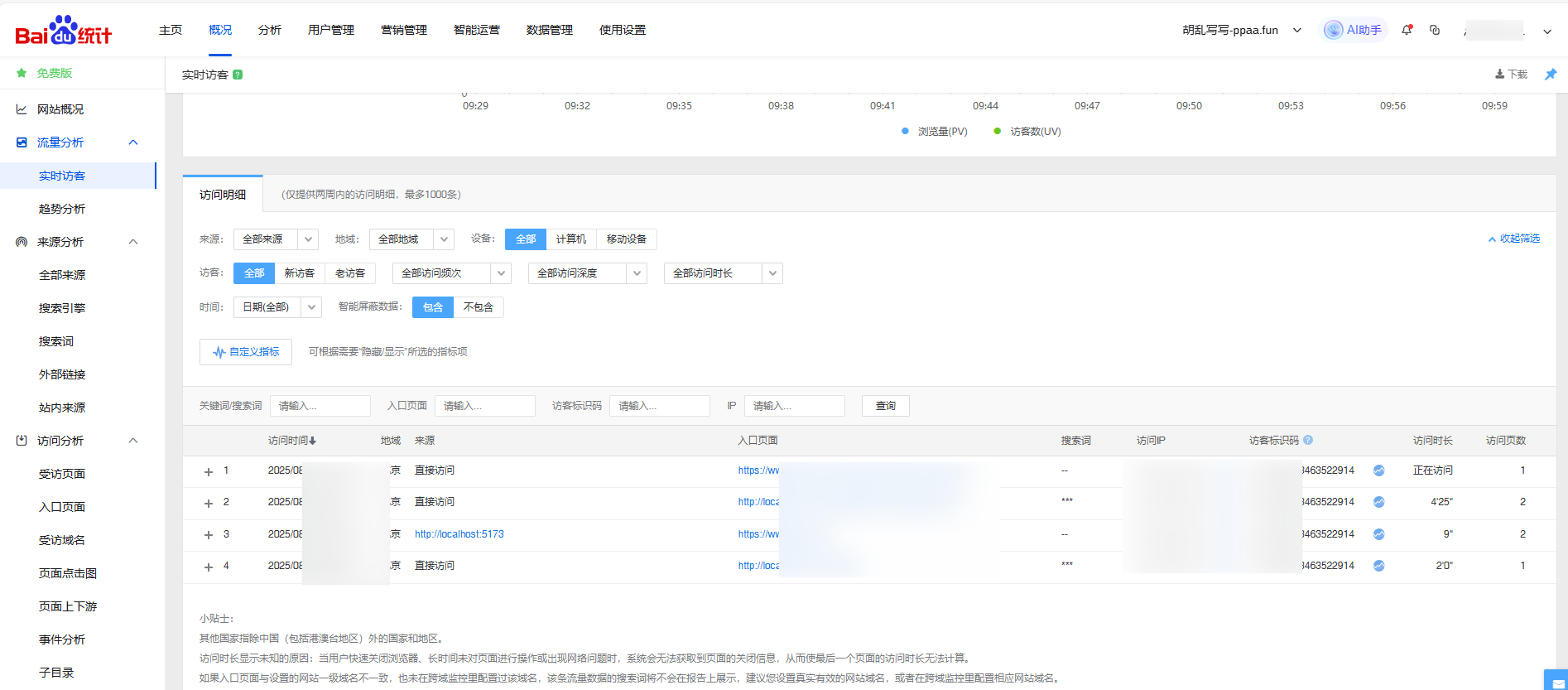Click 收起筛选 link
The image size is (1568, 690).
click(x=1514, y=239)
